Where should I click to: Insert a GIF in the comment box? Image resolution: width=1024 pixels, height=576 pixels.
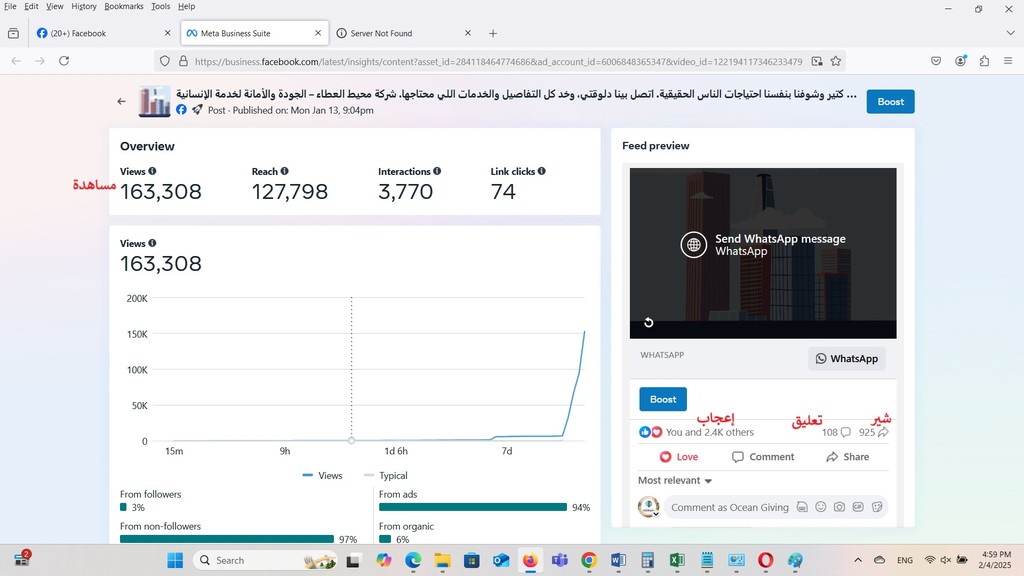click(x=858, y=507)
